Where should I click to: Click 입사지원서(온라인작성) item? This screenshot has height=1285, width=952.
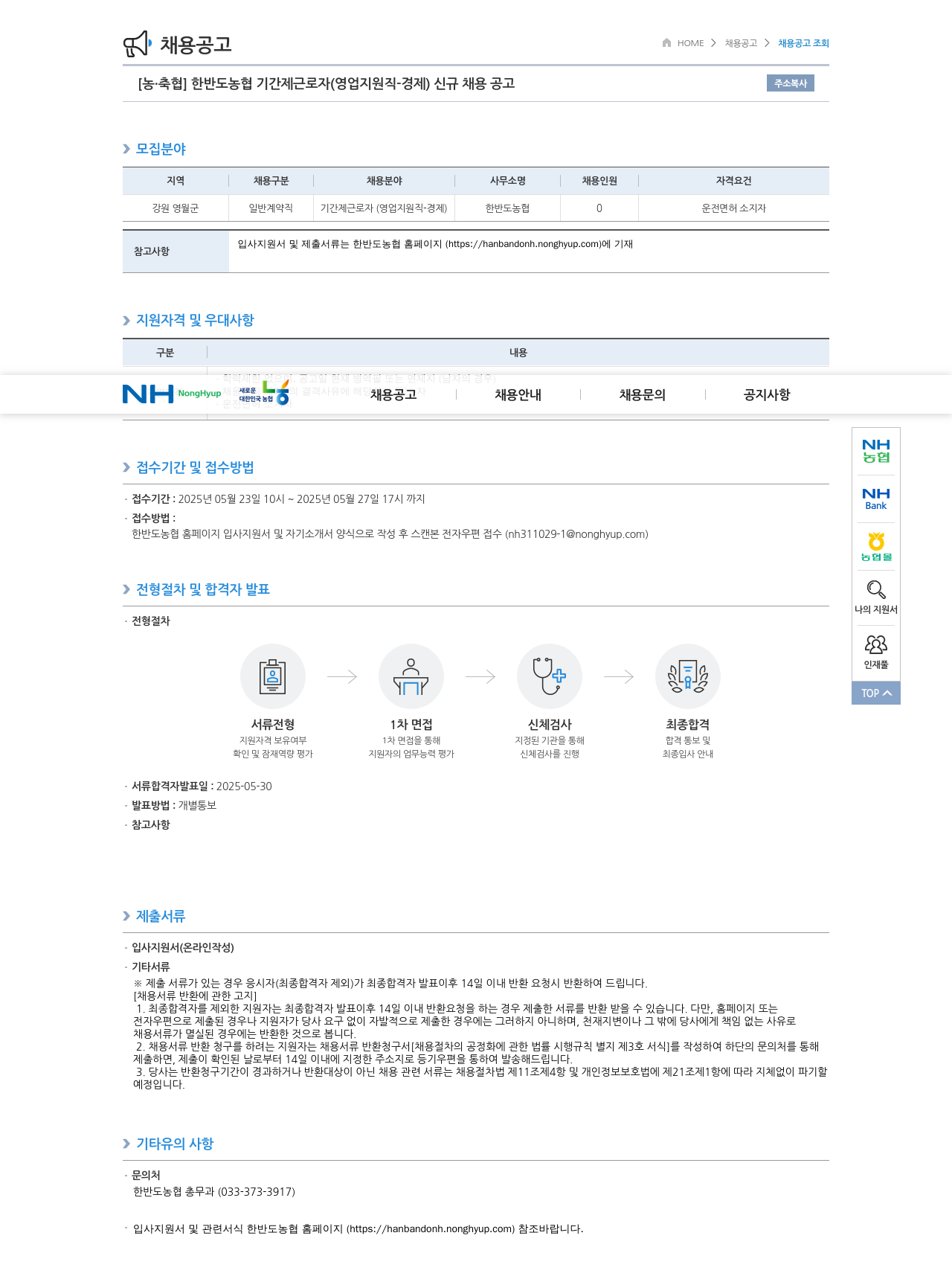(x=183, y=948)
